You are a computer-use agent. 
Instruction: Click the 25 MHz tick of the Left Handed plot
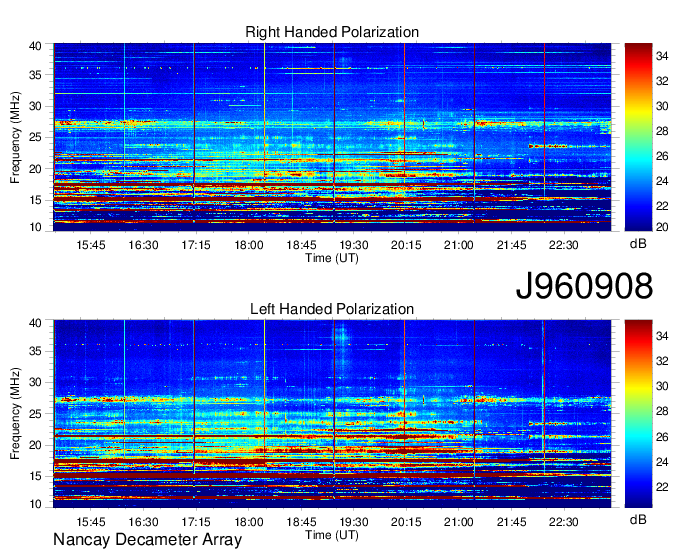[x=35, y=414]
